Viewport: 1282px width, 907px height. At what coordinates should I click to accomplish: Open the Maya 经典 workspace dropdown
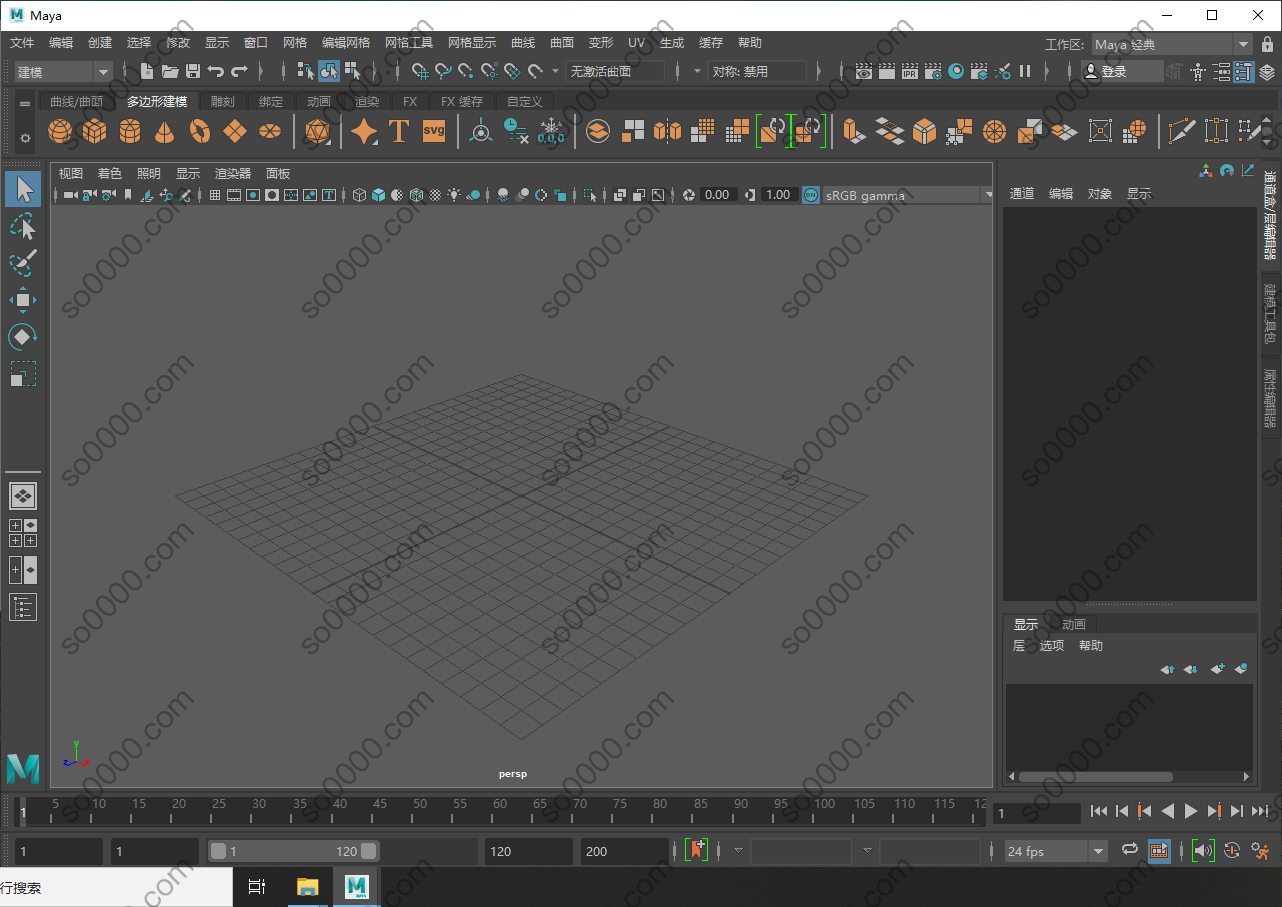click(1170, 44)
